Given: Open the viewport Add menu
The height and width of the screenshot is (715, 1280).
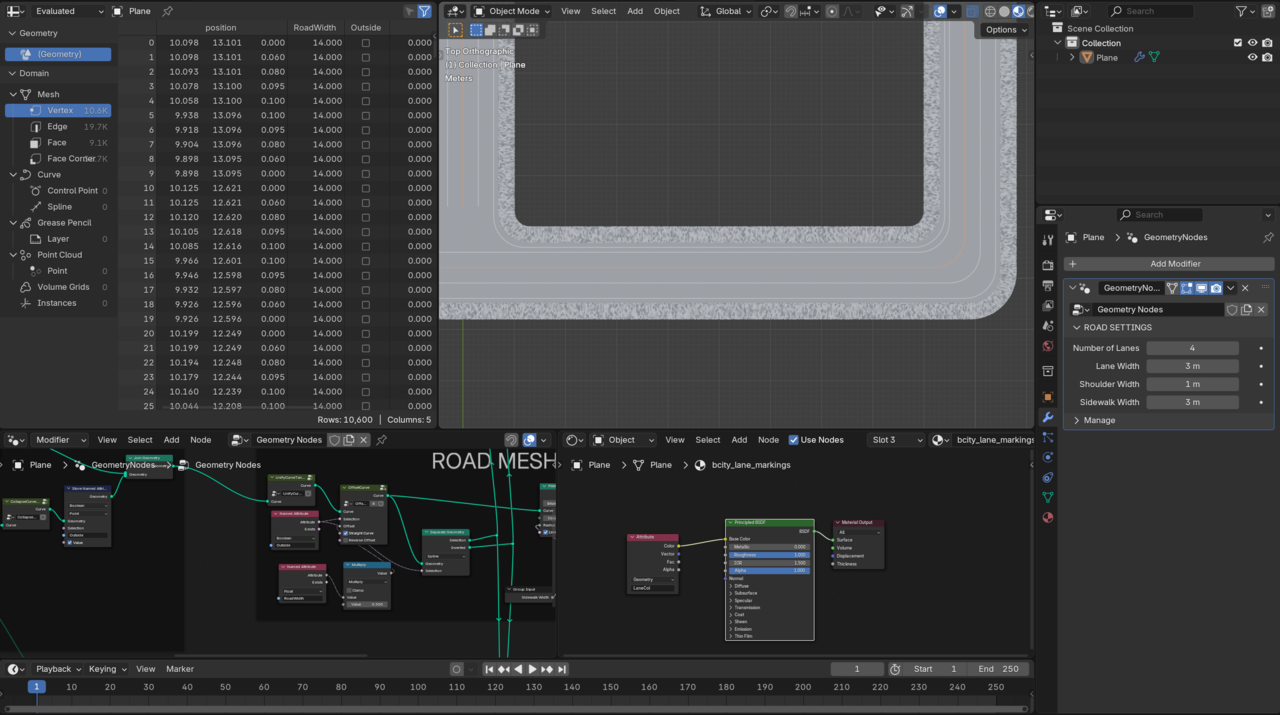Looking at the screenshot, I should [635, 11].
